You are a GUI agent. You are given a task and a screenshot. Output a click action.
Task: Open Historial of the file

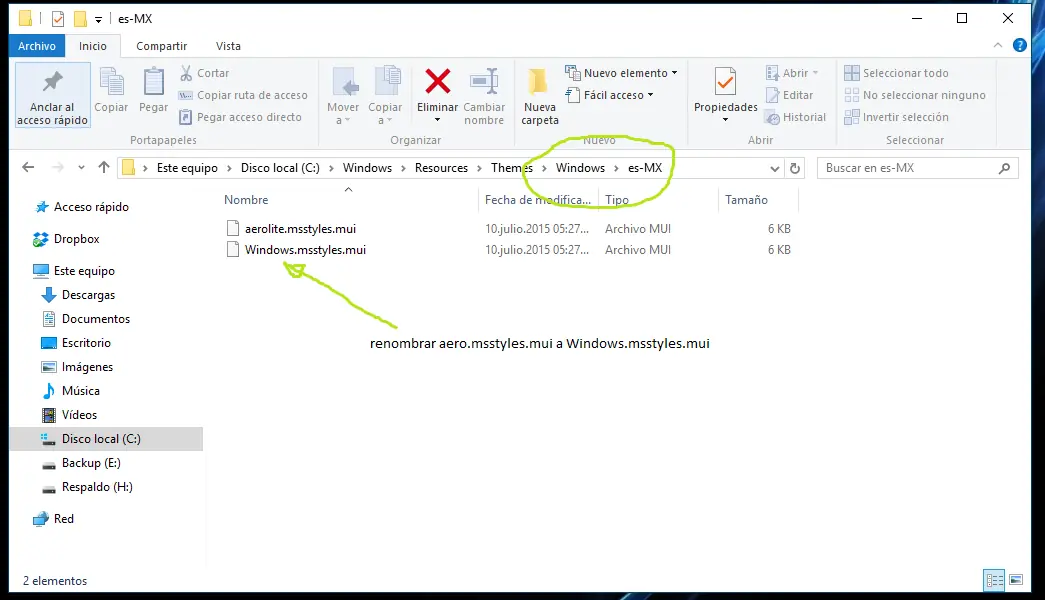[796, 117]
